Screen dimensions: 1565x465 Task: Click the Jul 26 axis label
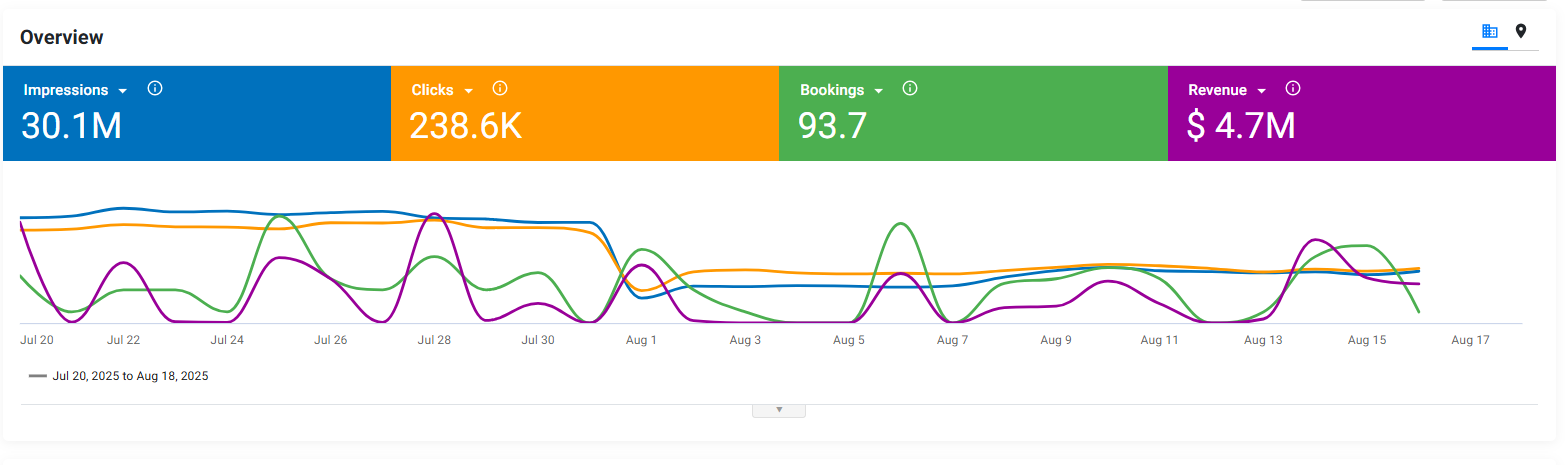[x=330, y=340]
